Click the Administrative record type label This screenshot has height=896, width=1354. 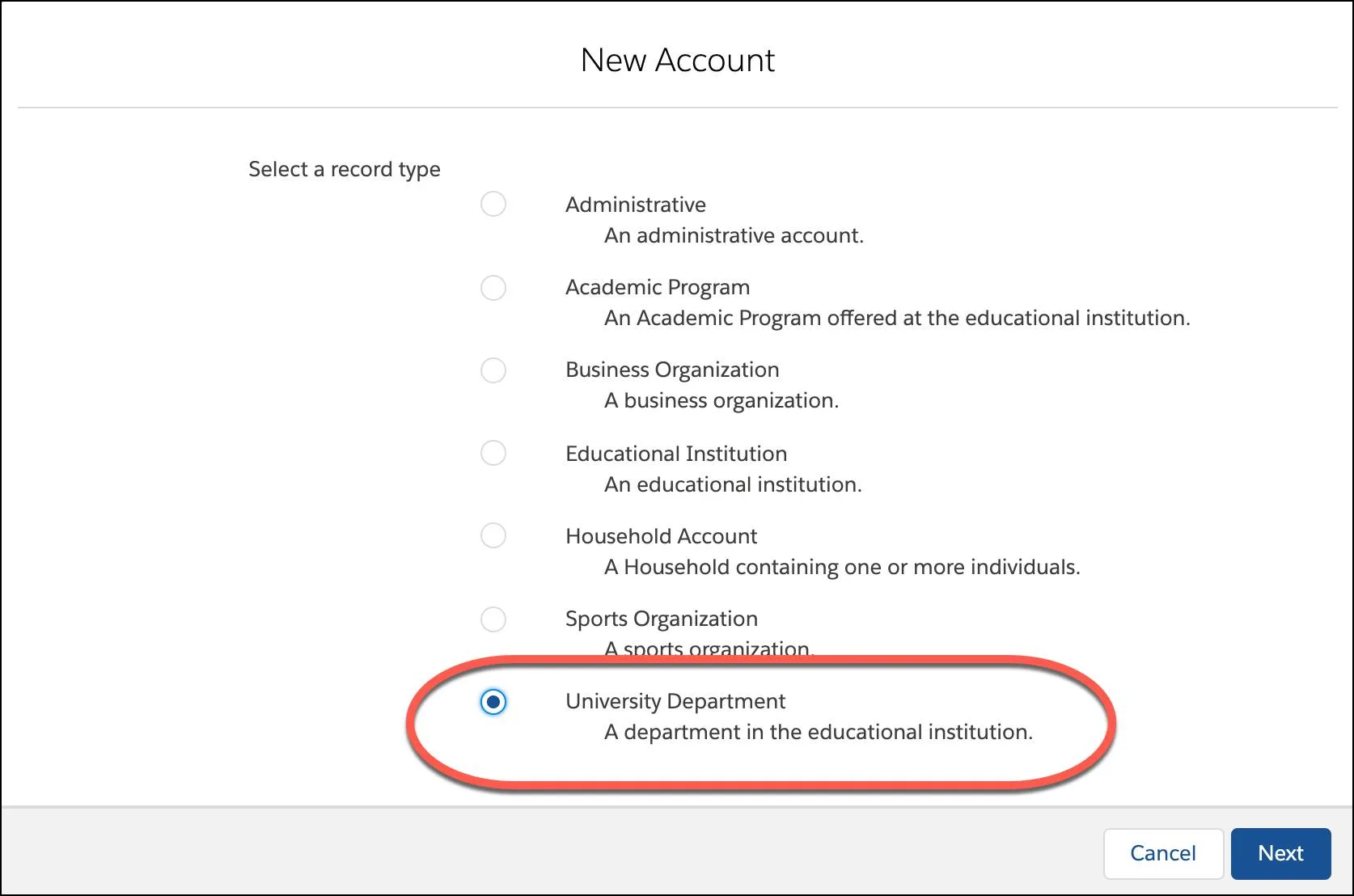pyautogui.click(x=635, y=205)
